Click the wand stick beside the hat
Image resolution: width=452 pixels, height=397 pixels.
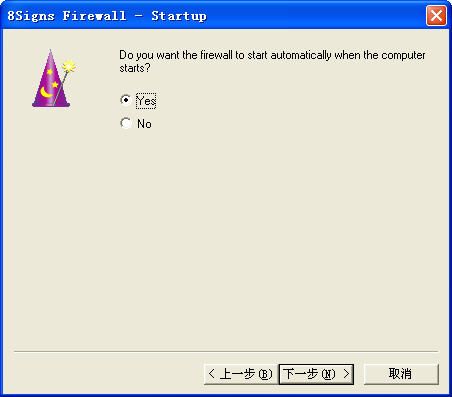coord(61,88)
